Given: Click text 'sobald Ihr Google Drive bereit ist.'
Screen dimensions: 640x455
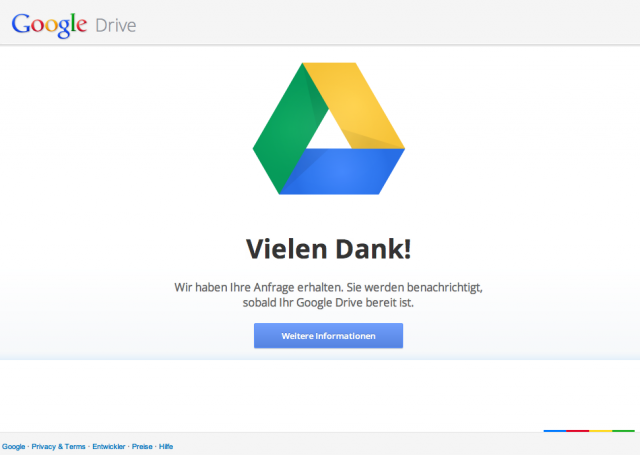Looking at the screenshot, I should click(328, 303).
